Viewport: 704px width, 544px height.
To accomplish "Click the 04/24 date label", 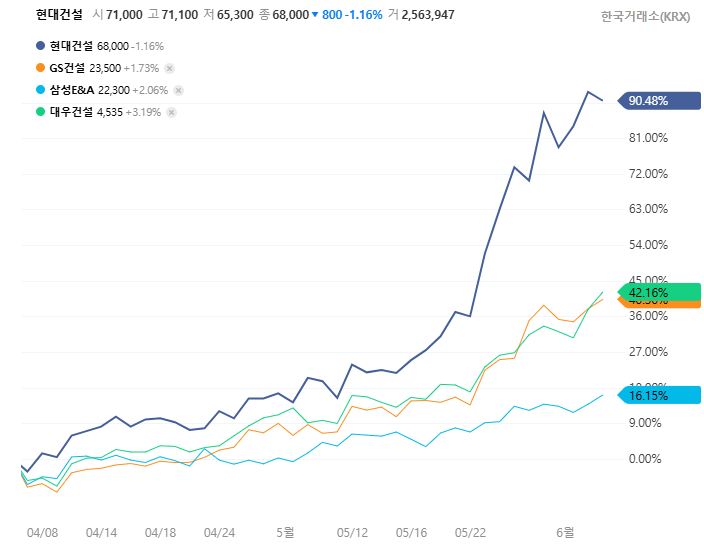I will (219, 533).
